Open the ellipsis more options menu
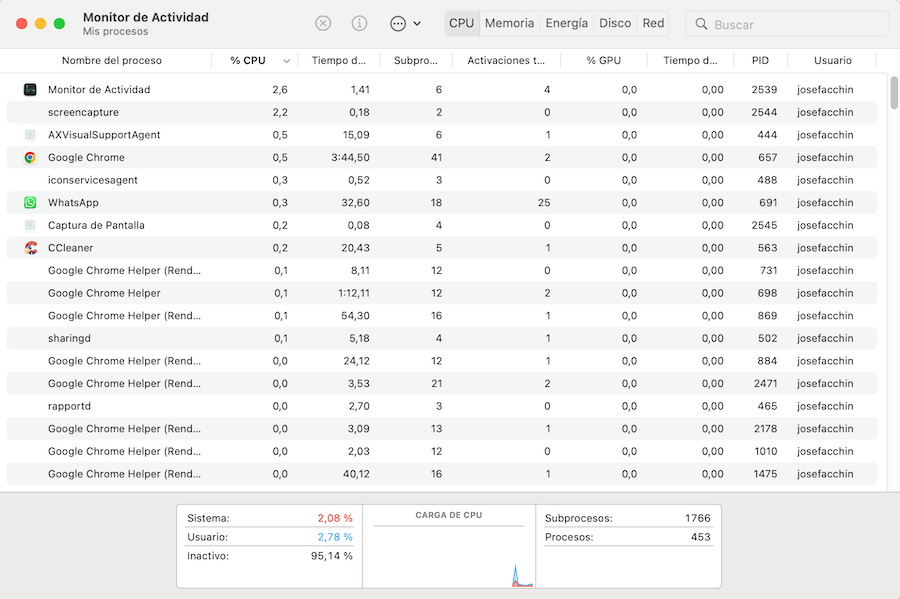The image size is (900, 599). (x=405, y=24)
